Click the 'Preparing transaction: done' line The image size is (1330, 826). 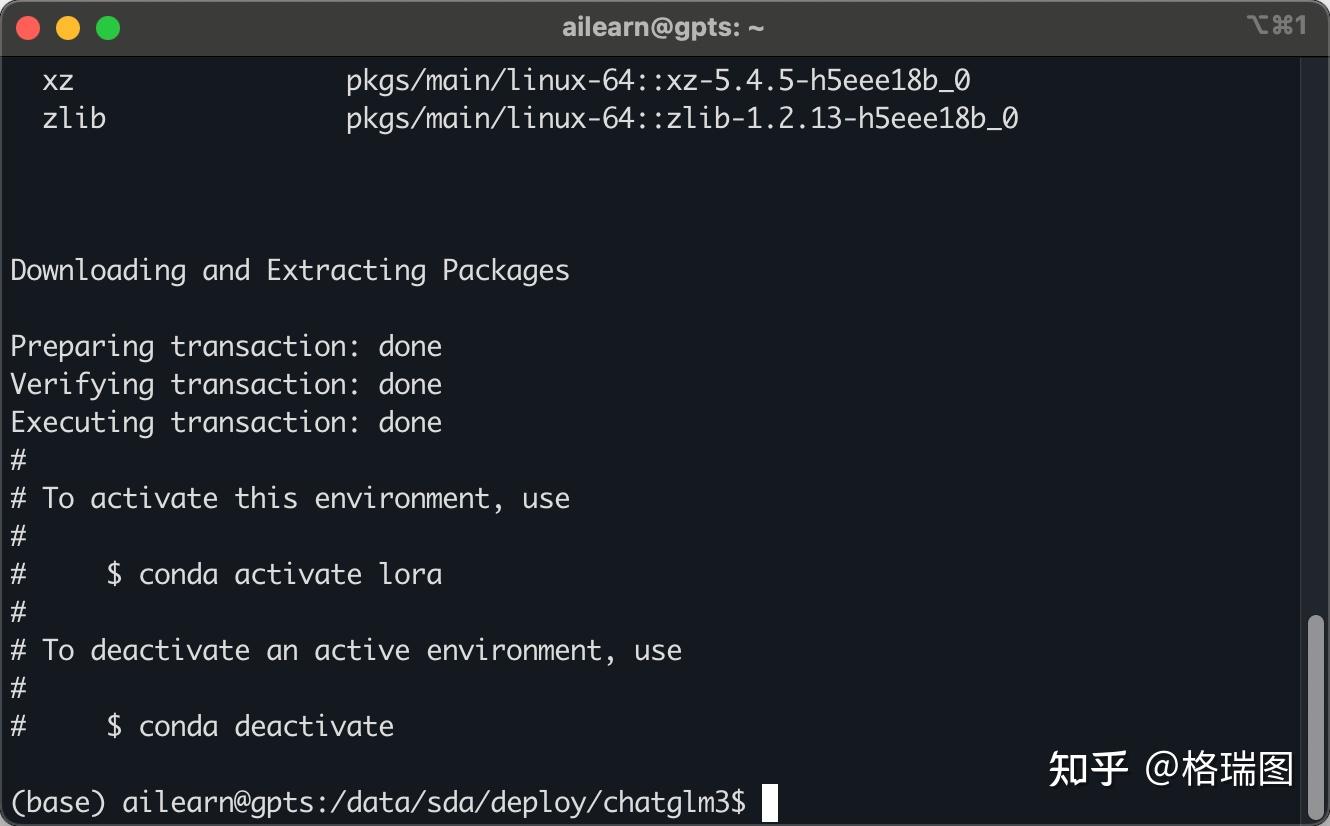(226, 347)
